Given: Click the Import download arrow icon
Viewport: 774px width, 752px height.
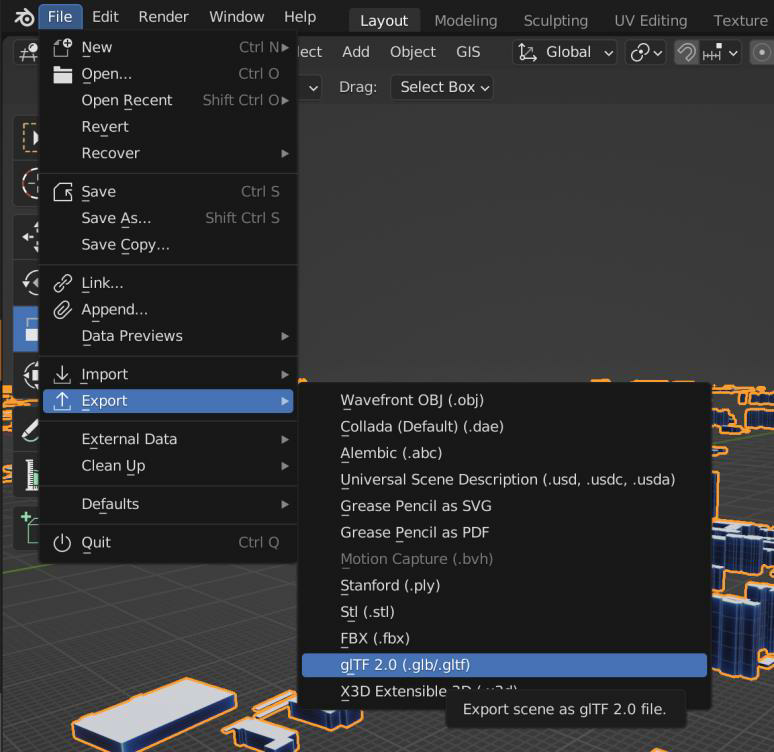Looking at the screenshot, I should click(62, 374).
